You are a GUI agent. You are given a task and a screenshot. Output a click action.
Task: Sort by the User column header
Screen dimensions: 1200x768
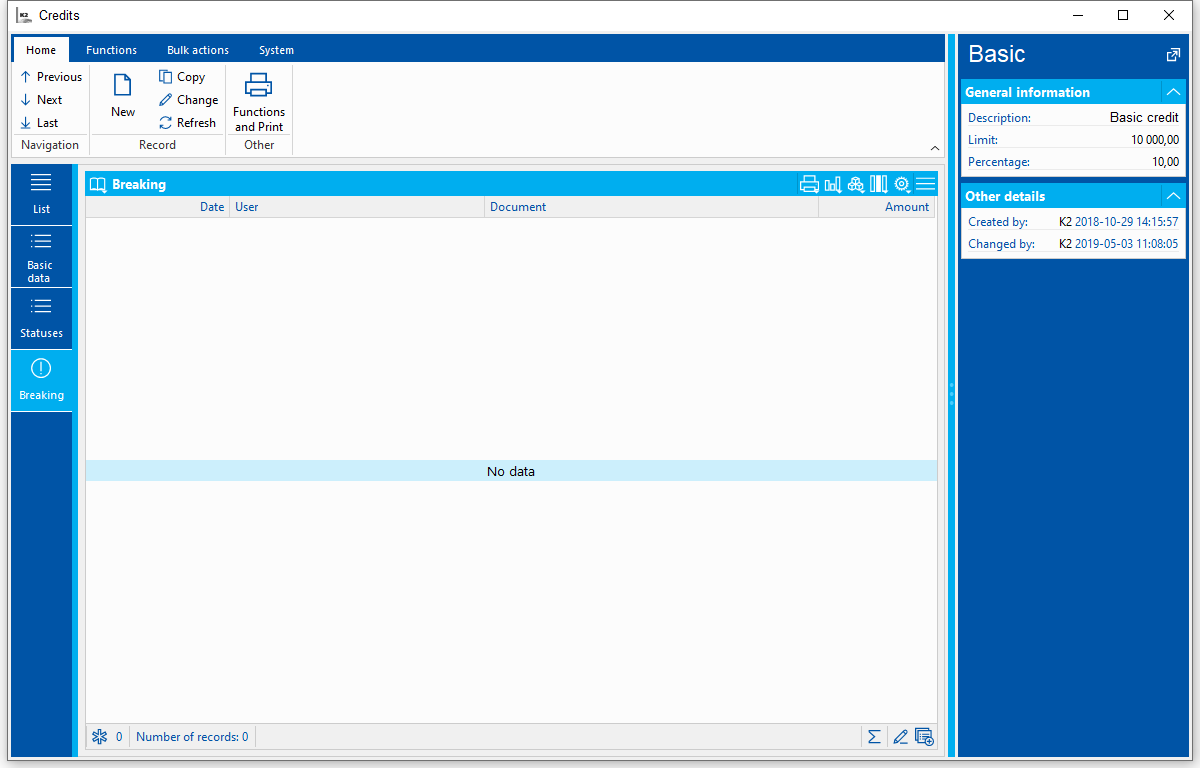[357, 207]
